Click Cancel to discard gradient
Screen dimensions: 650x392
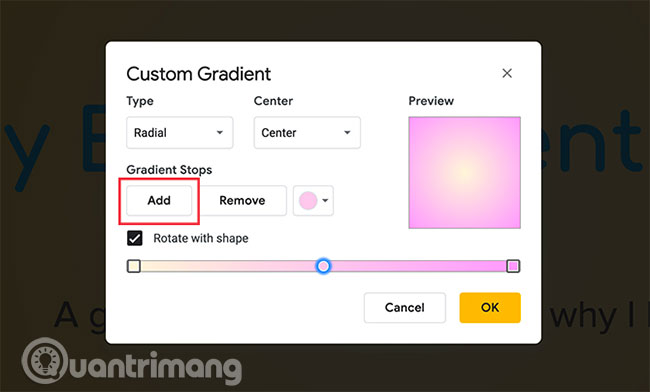(x=405, y=307)
